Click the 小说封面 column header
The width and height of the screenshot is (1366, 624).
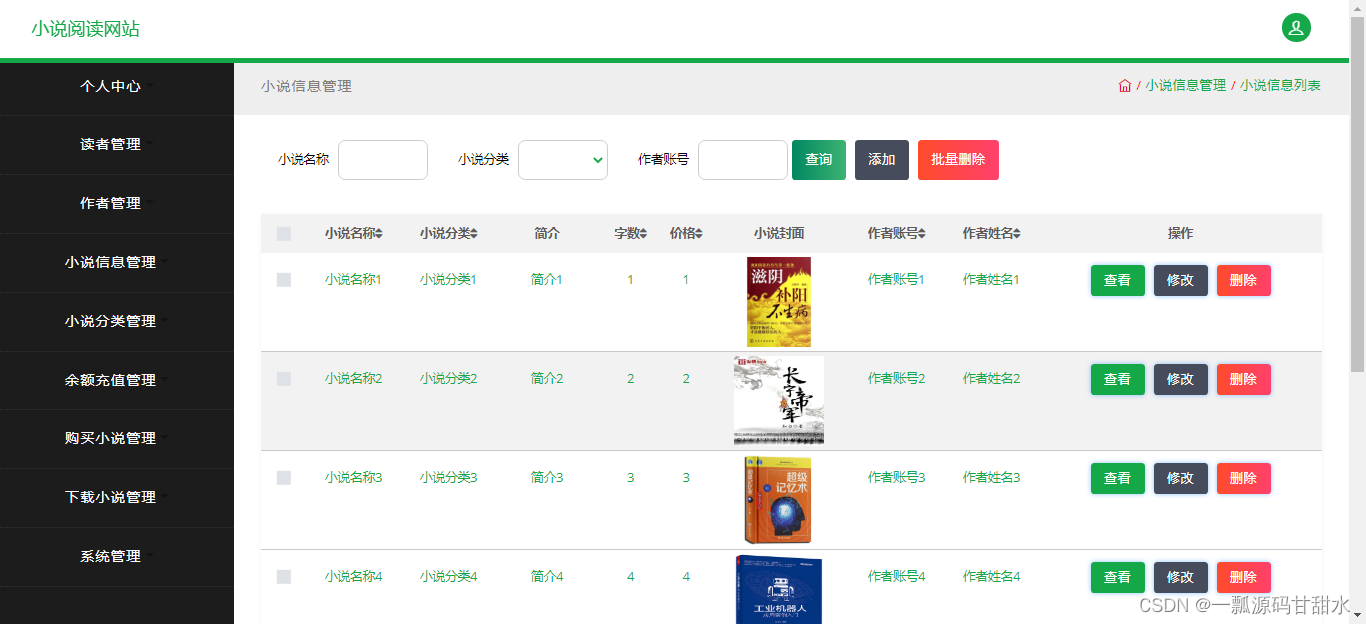(779, 233)
